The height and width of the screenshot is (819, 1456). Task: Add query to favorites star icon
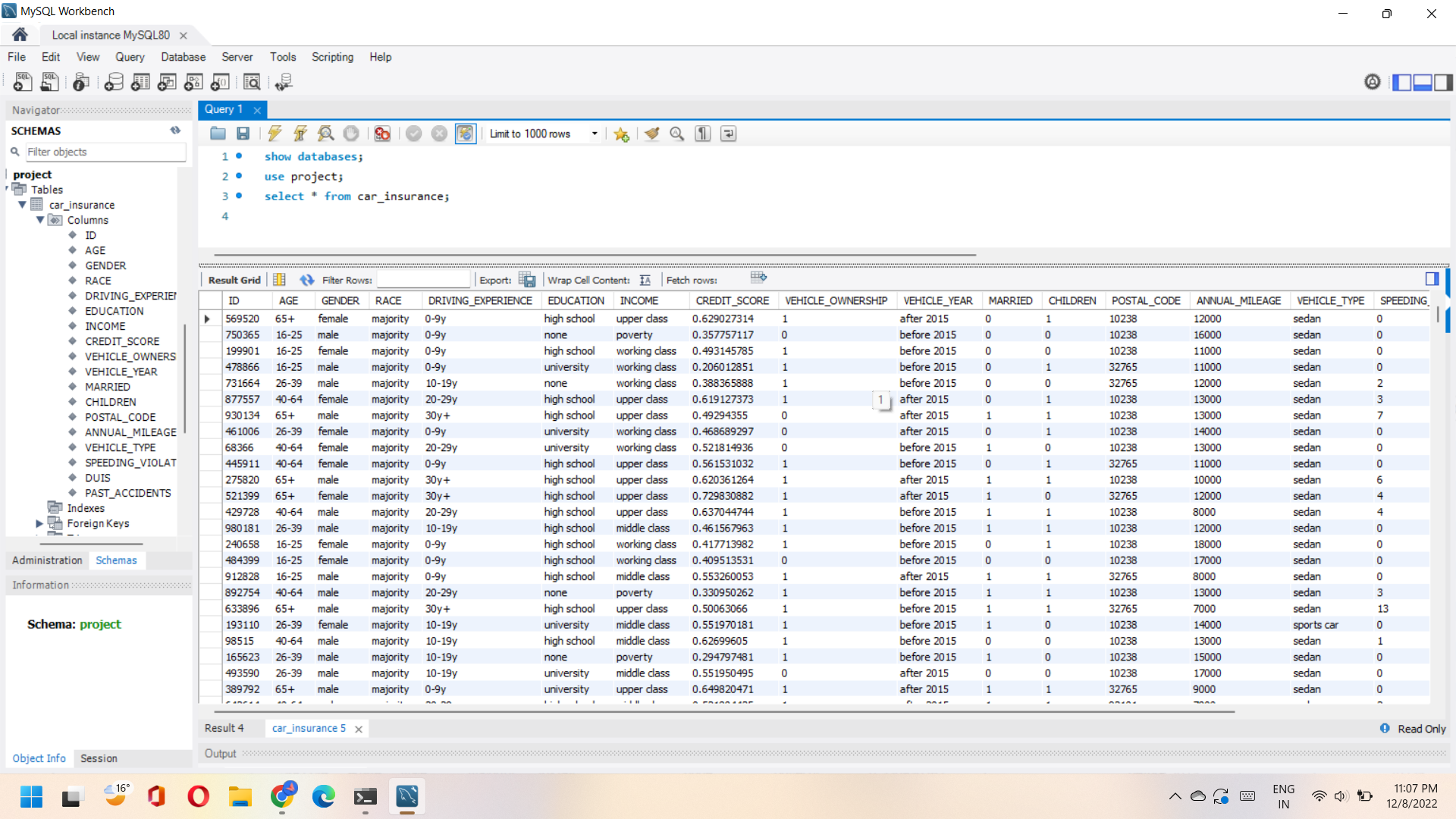[621, 134]
